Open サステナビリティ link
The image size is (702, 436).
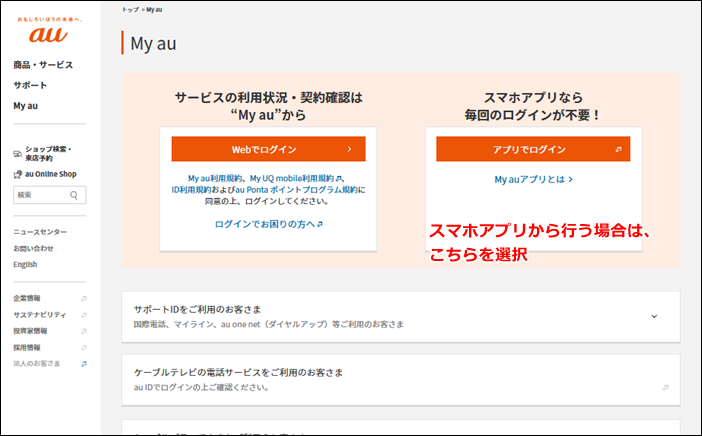point(39,315)
